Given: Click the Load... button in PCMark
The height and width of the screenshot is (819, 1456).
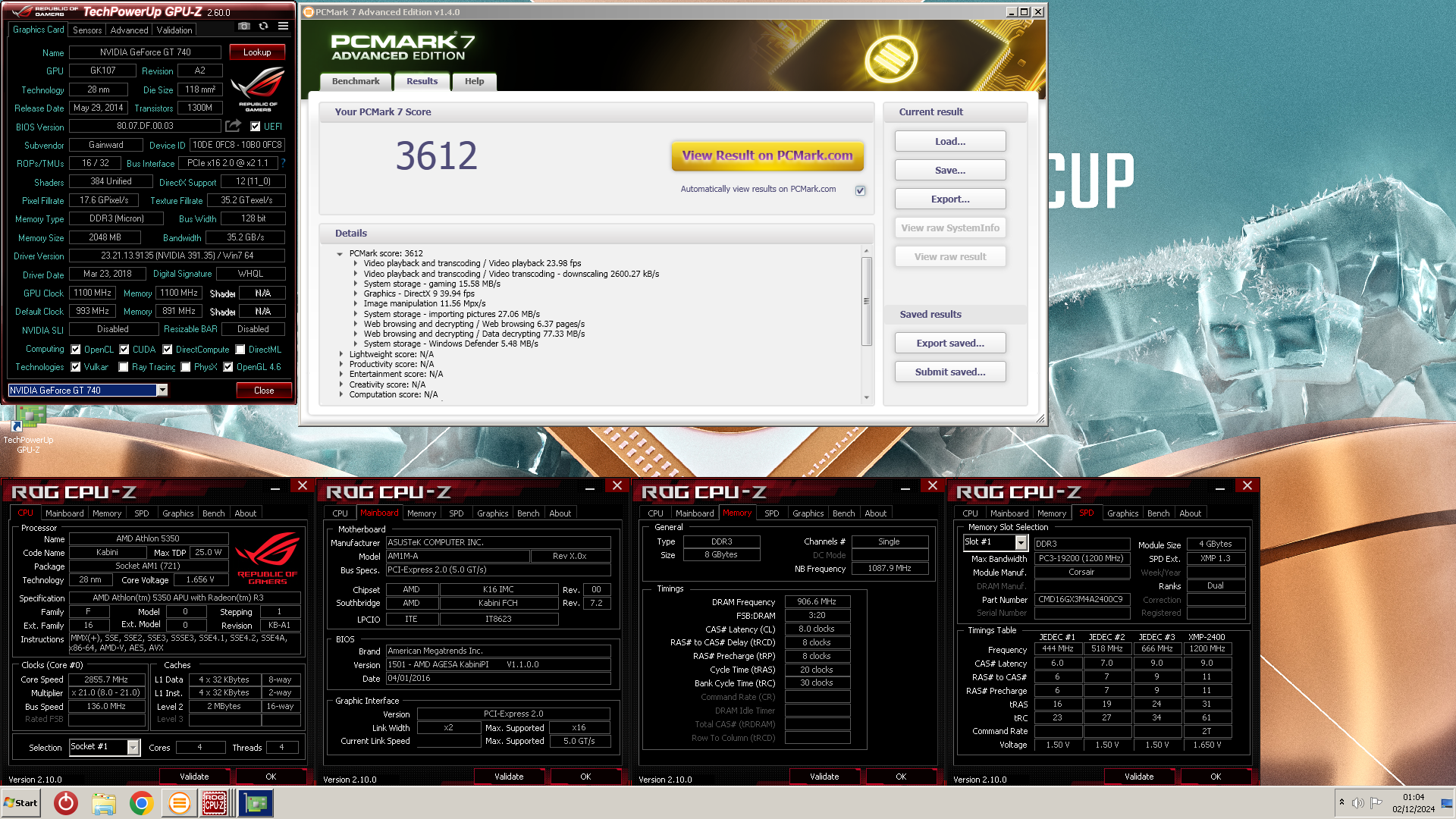Looking at the screenshot, I should coord(950,142).
